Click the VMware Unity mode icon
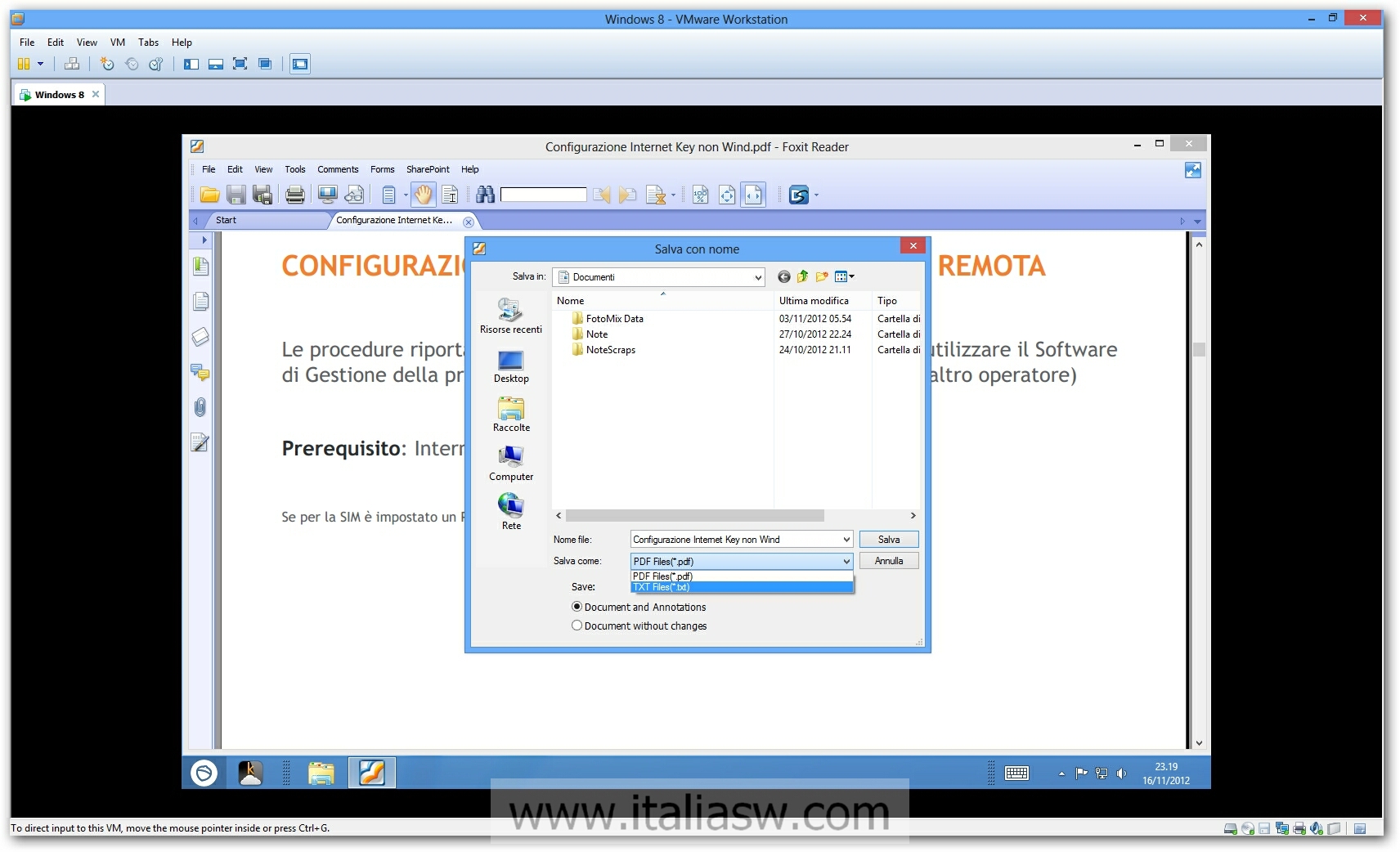The image size is (1400, 852). [x=265, y=64]
